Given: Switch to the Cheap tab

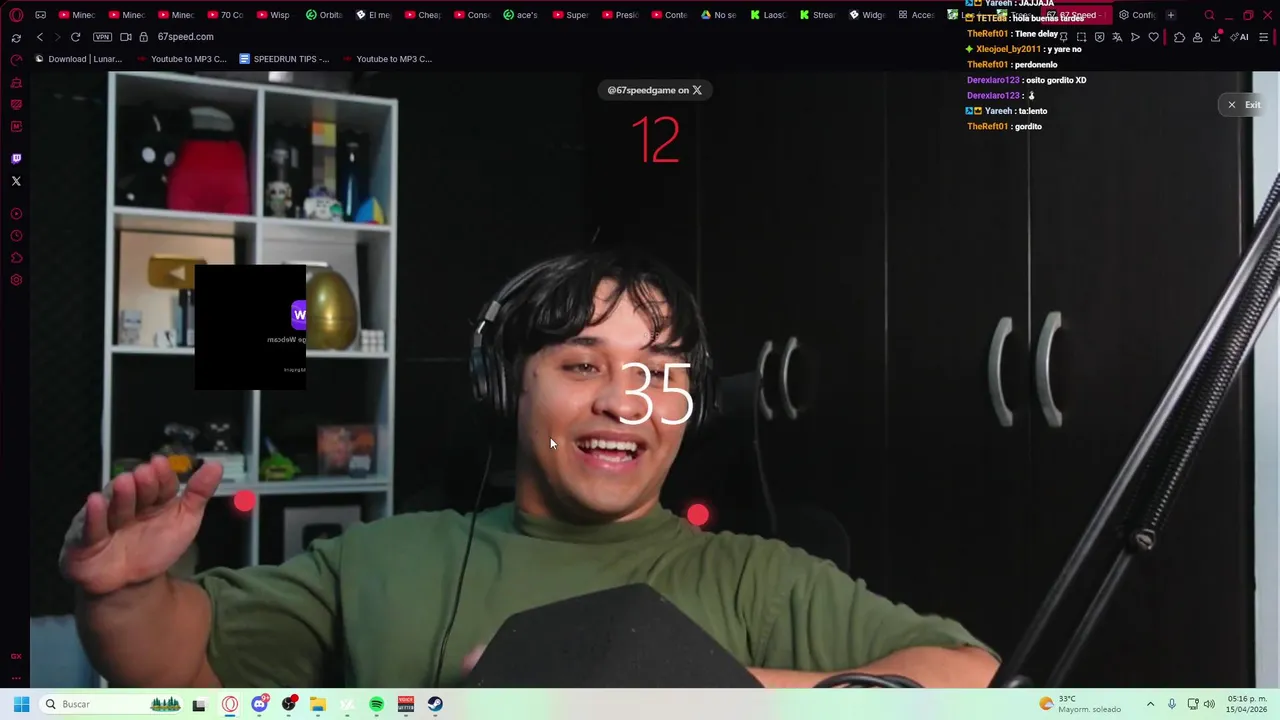Looking at the screenshot, I should [422, 15].
